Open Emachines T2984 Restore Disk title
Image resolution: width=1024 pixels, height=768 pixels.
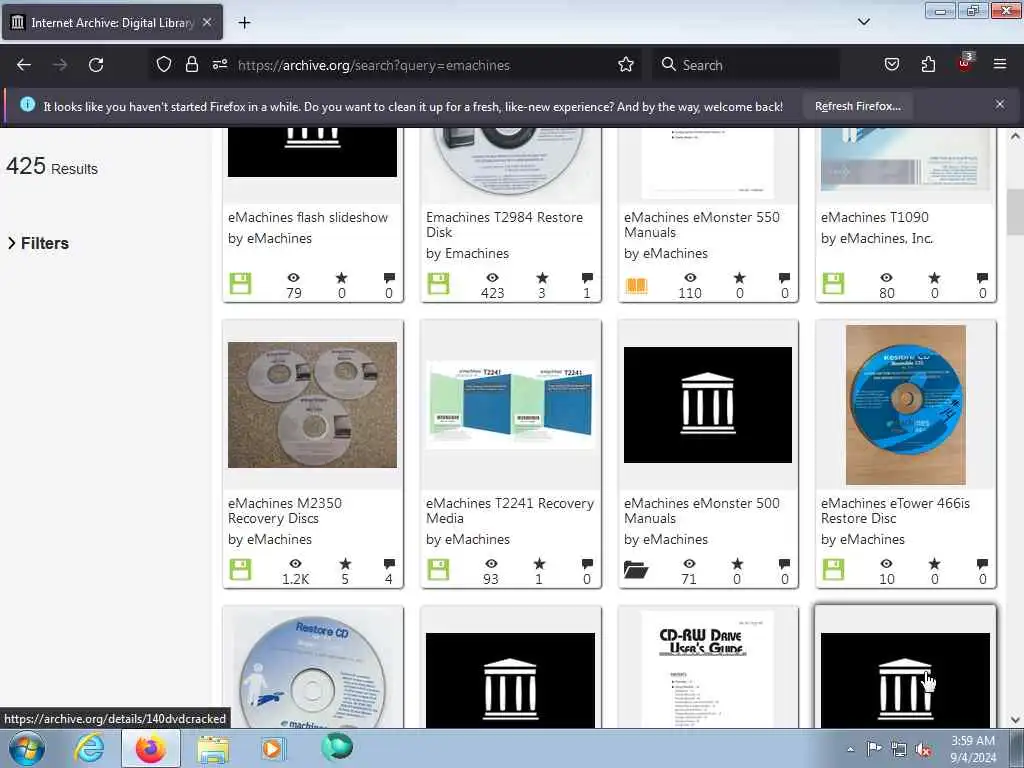point(504,225)
